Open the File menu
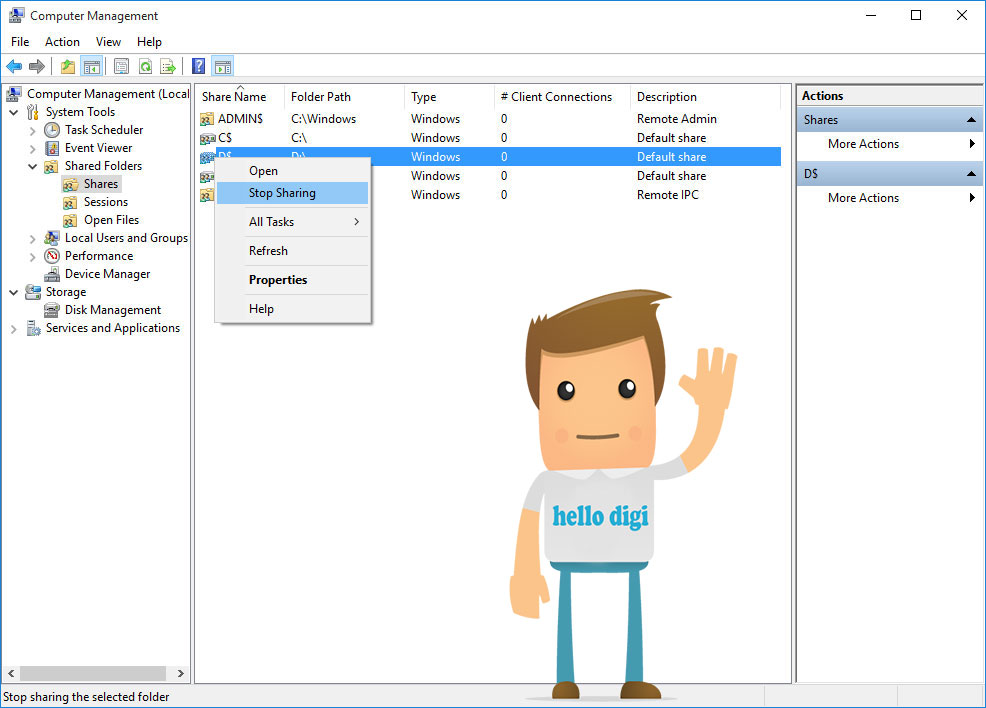The height and width of the screenshot is (708, 986). point(20,41)
